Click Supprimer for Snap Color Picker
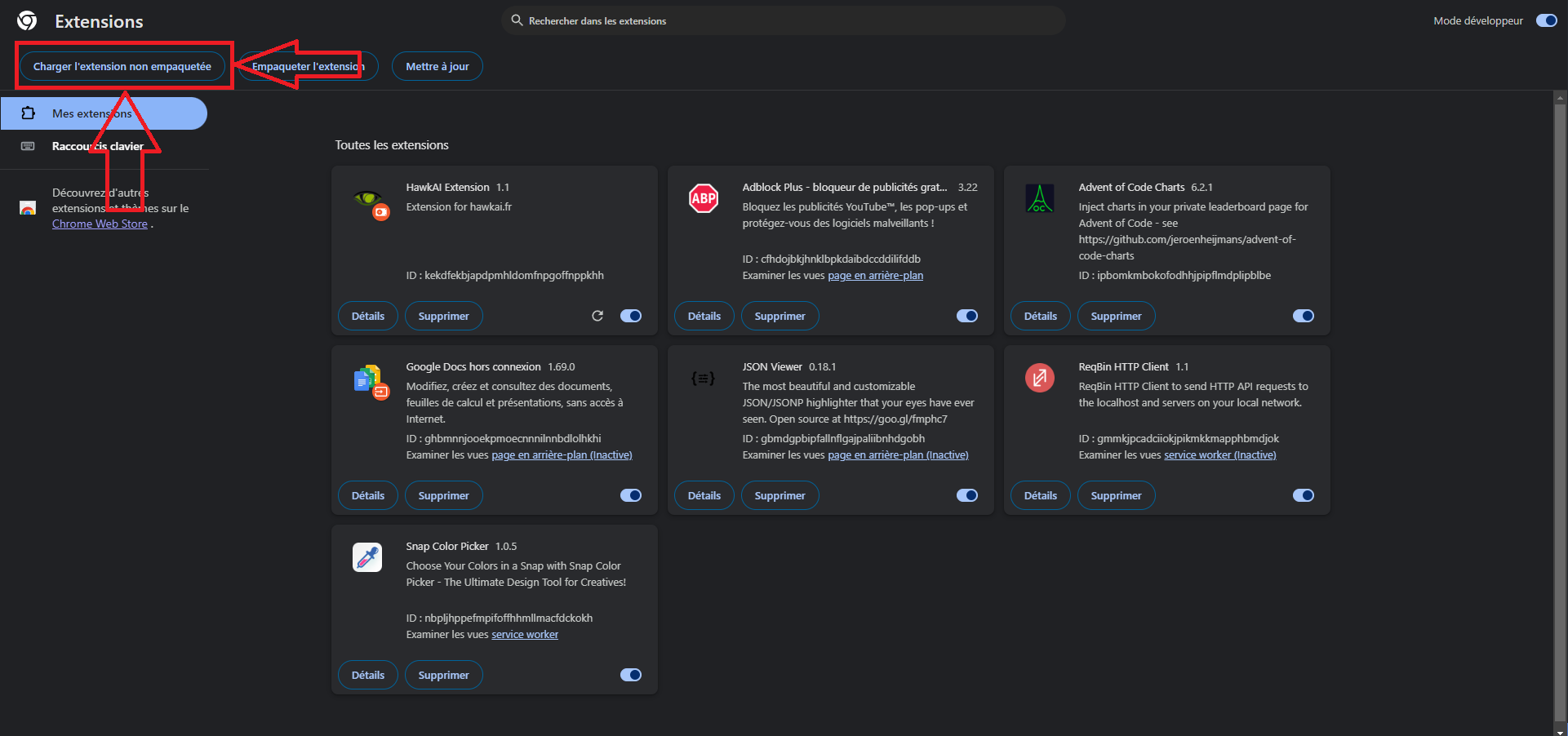 pos(444,675)
